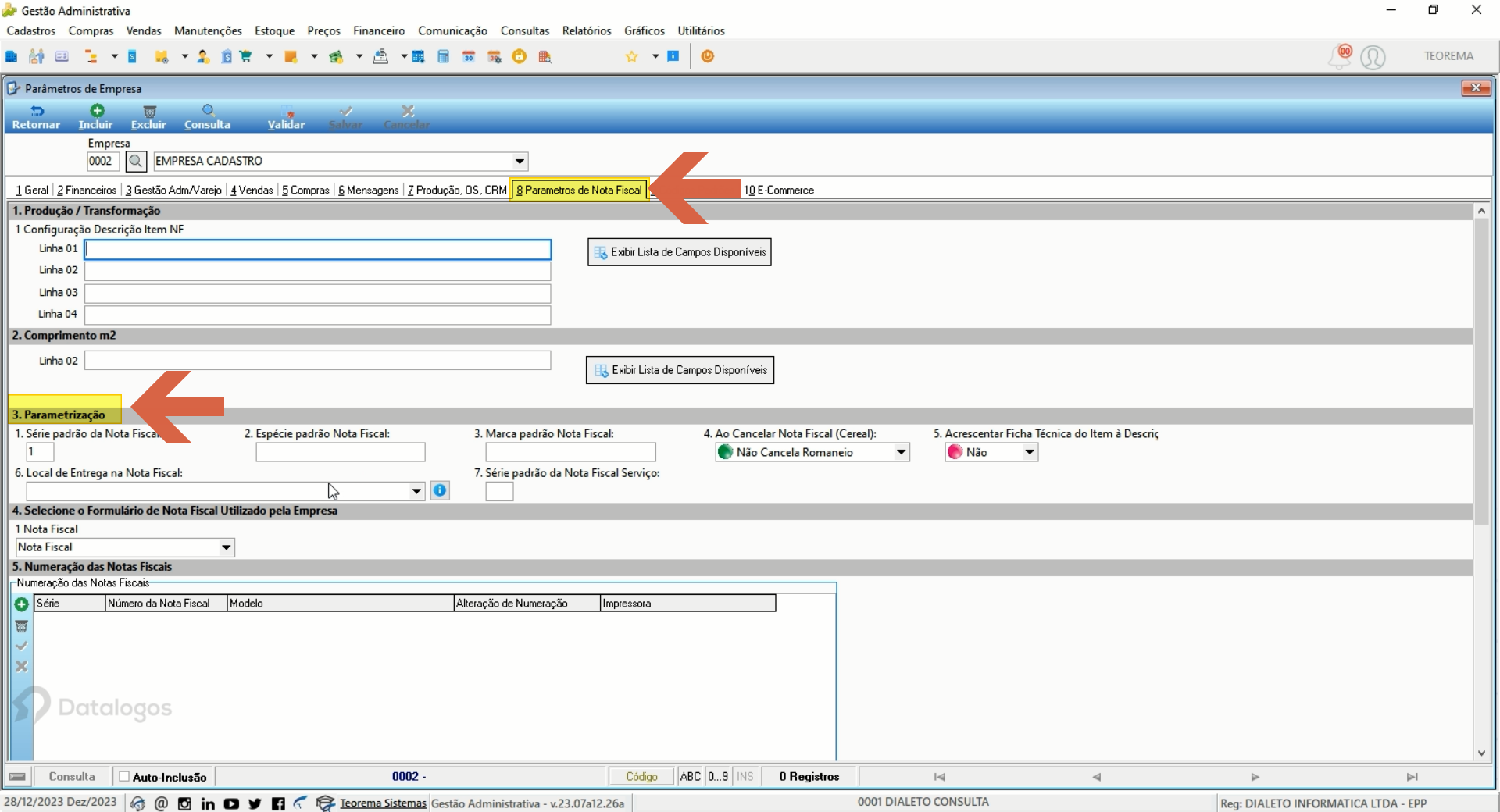
Task: Add a numbering row with green plus
Action: (21, 604)
